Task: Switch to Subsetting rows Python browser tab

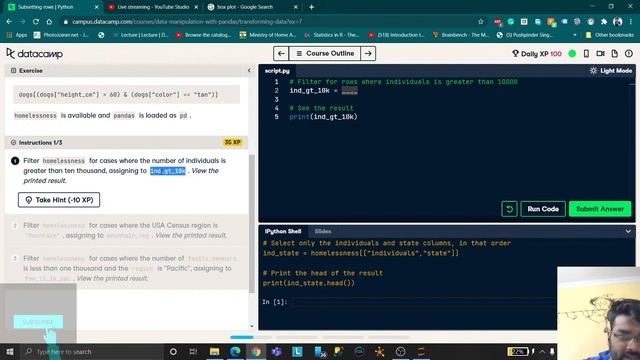Action: pyautogui.click(x=50, y=7)
